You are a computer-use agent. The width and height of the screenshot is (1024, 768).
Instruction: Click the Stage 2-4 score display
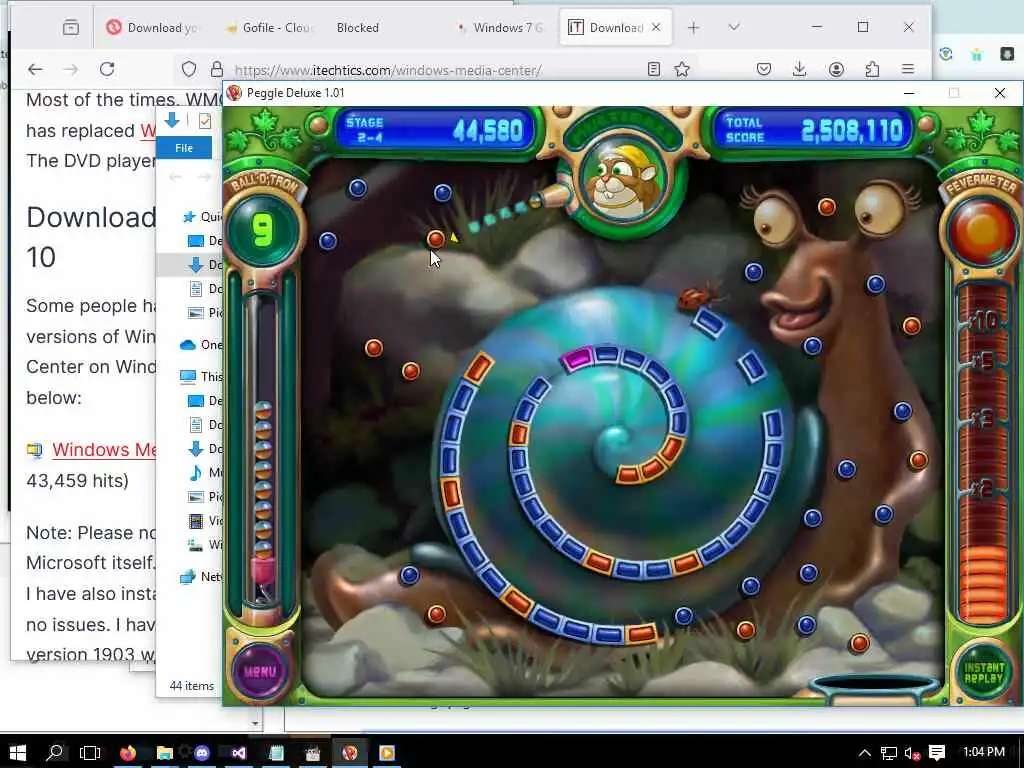pyautogui.click(x=436, y=130)
